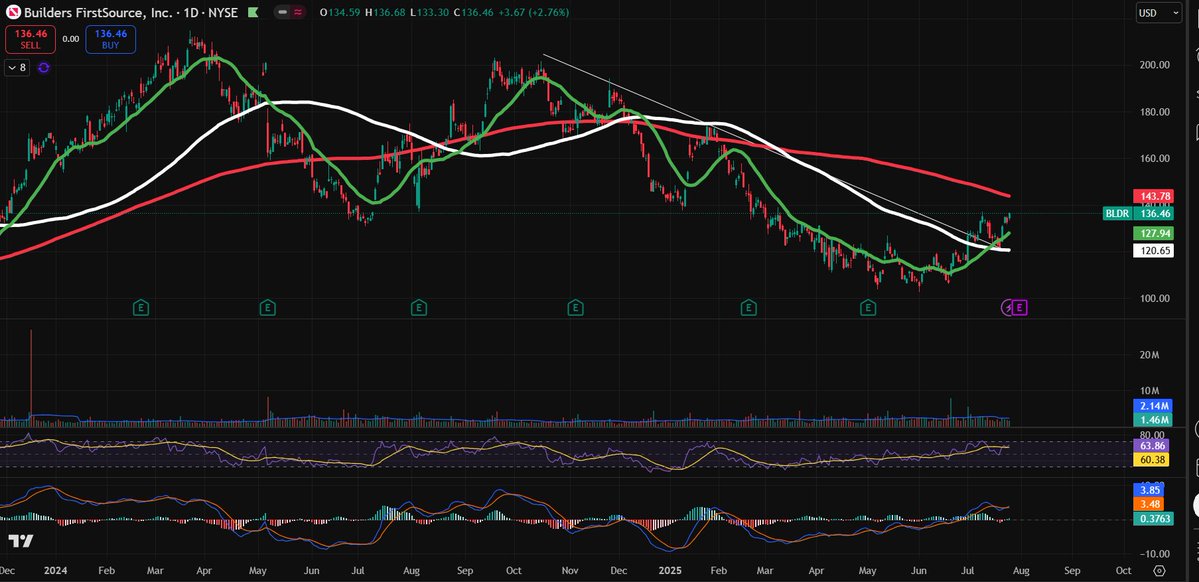Click the Builders FirstSource logo icon
The height and width of the screenshot is (582, 1199).
(11, 12)
